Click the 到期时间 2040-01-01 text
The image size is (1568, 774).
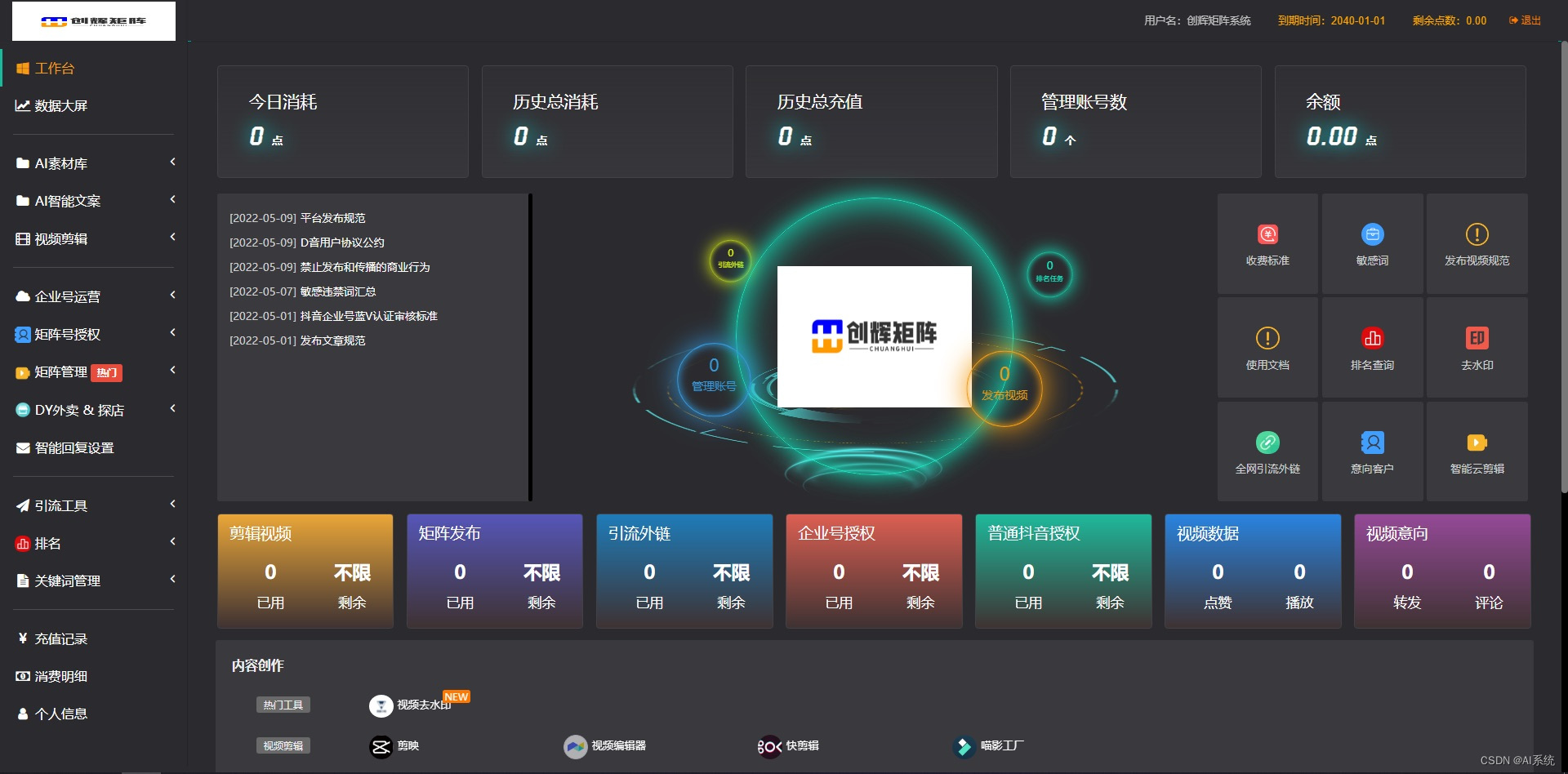coord(1331,20)
